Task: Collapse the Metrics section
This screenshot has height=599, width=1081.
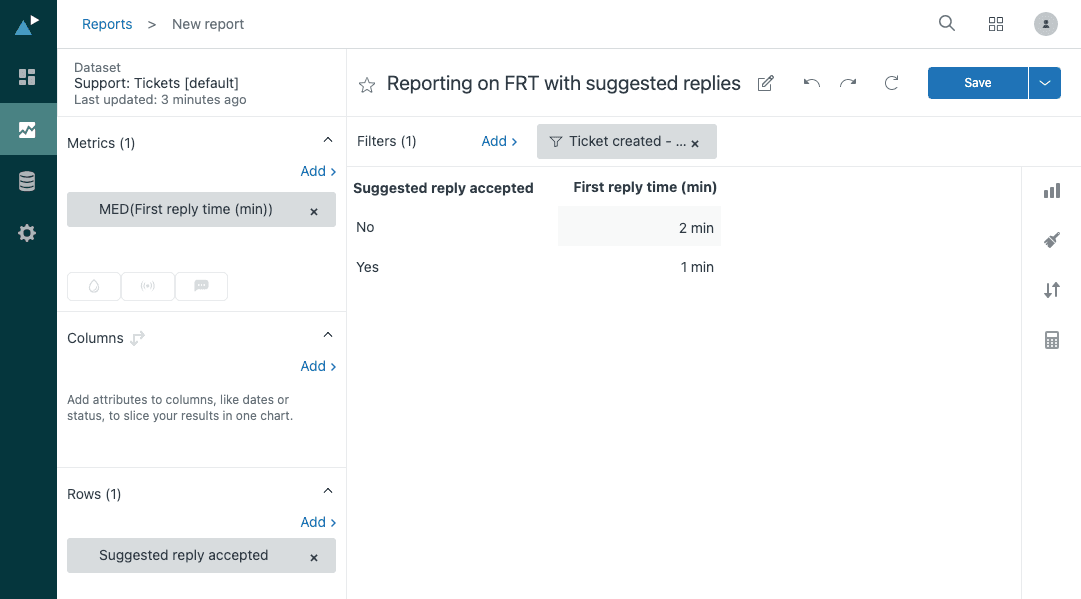Action: (x=328, y=141)
